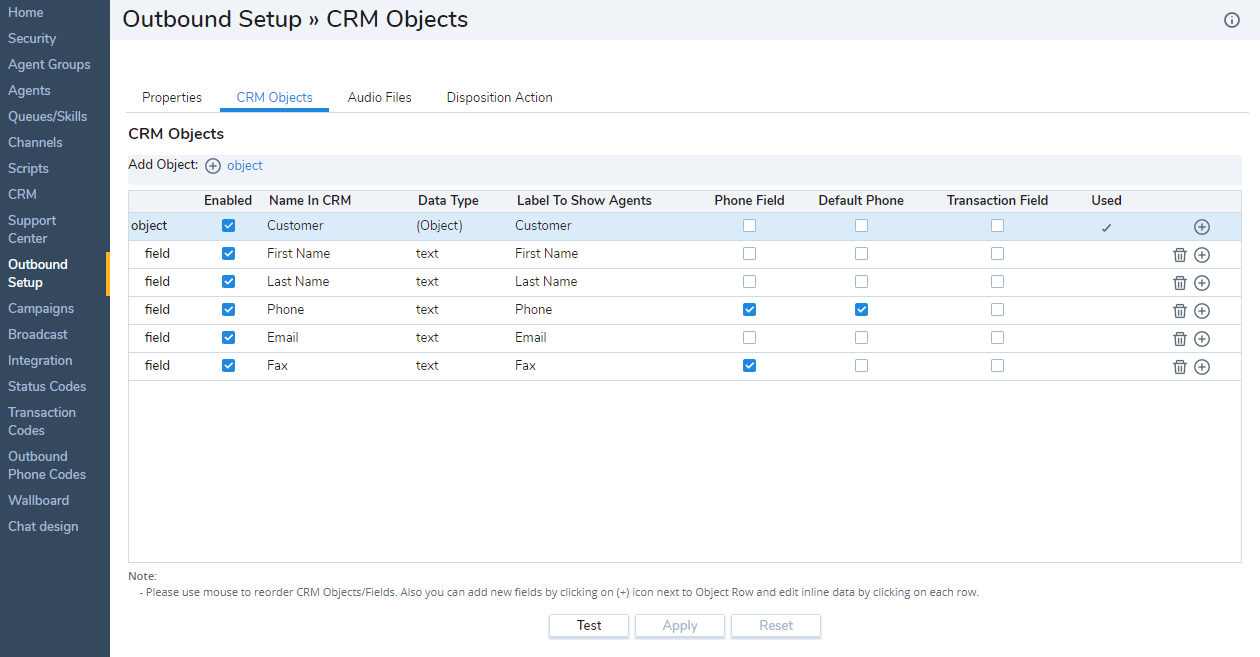Image resolution: width=1260 pixels, height=657 pixels.
Task: Click 'First Name' Label To Show Agents cell
Action: click(546, 254)
